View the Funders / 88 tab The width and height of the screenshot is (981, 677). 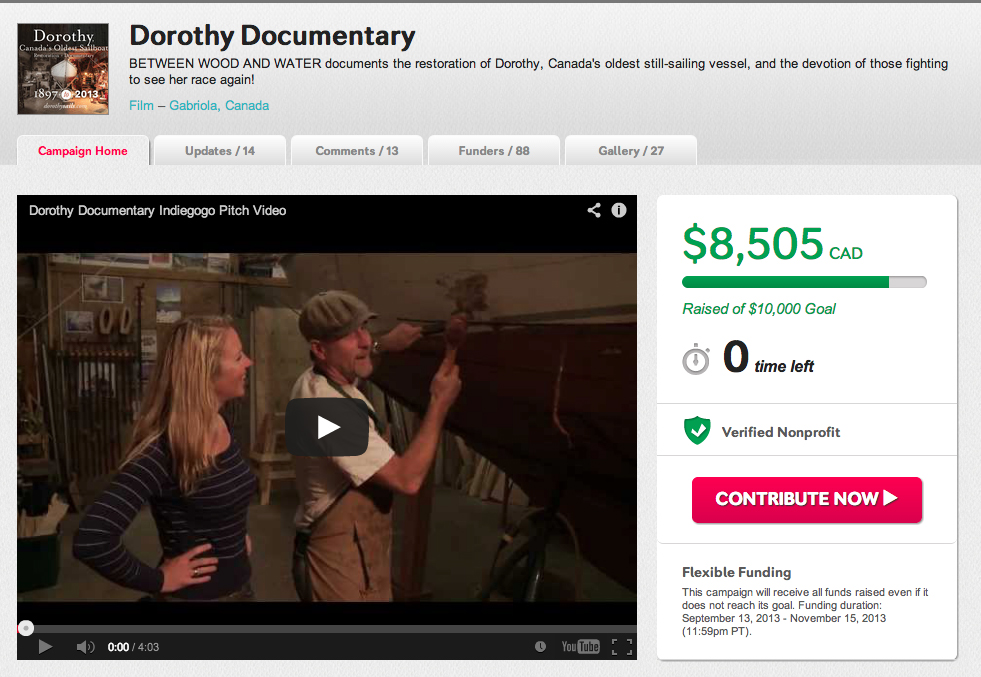click(x=494, y=151)
